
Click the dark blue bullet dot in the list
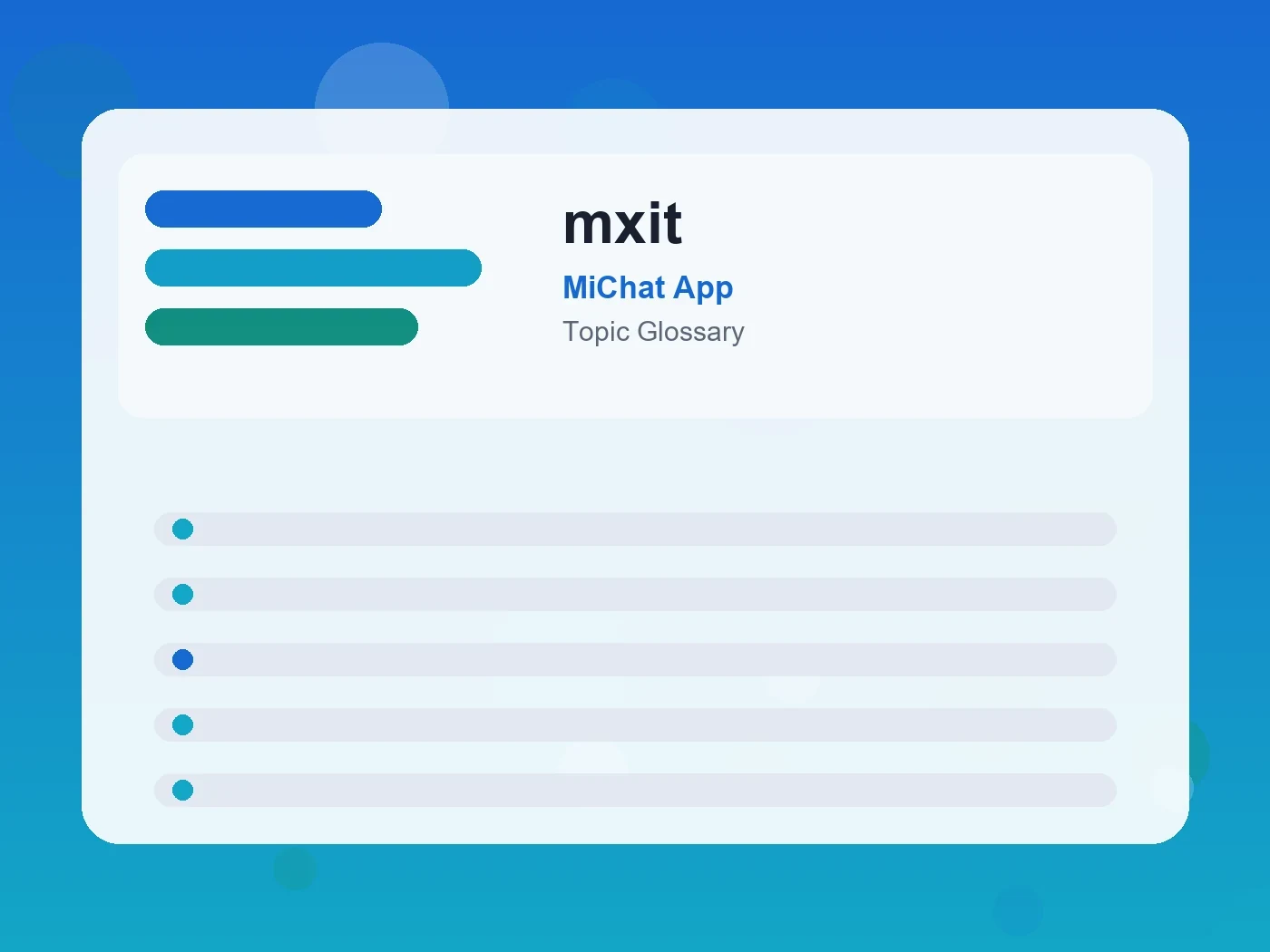(183, 659)
